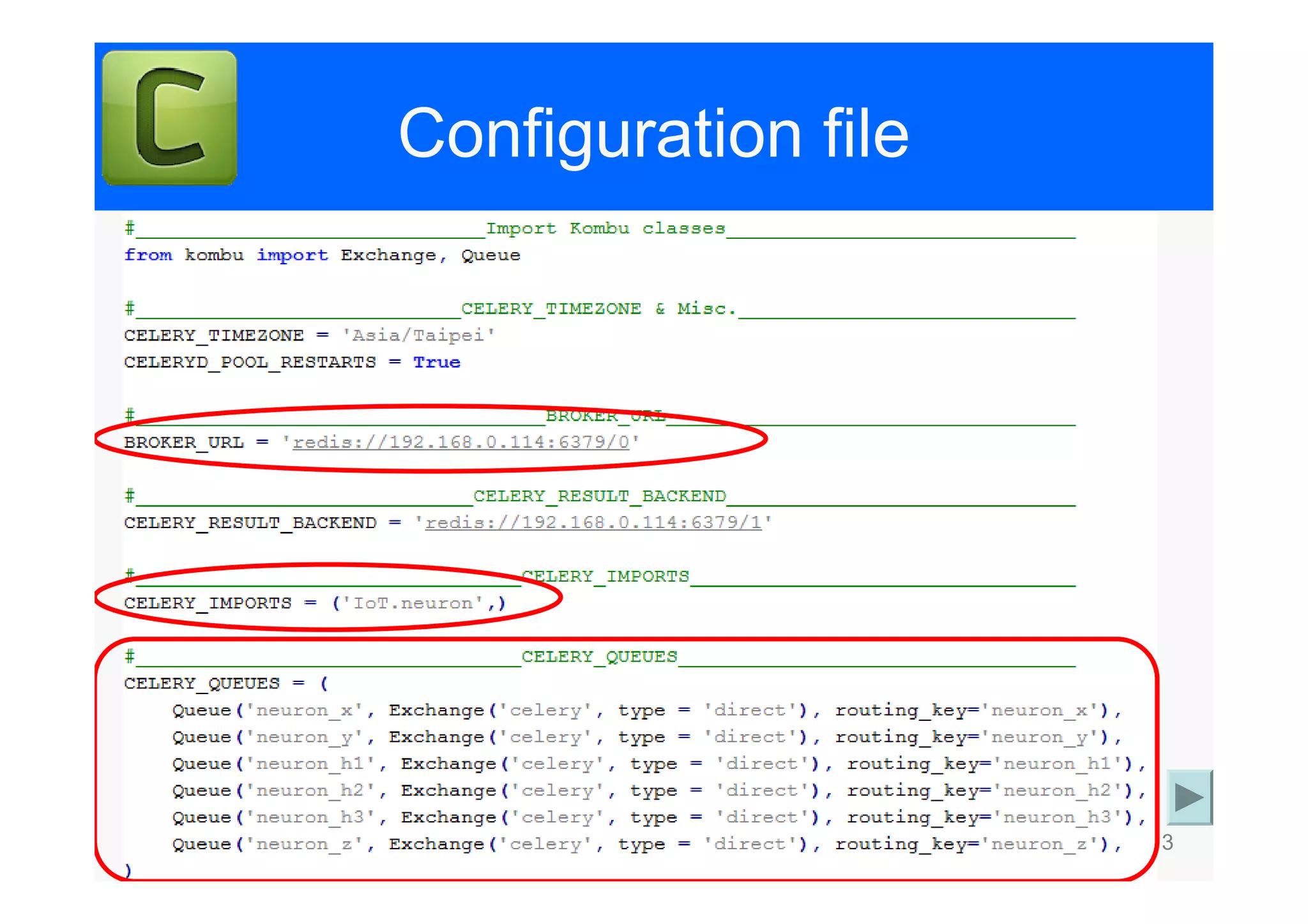This screenshot has width=1308, height=924.
Task: Click the 'Import Kombu classes' comment
Action: [605, 229]
